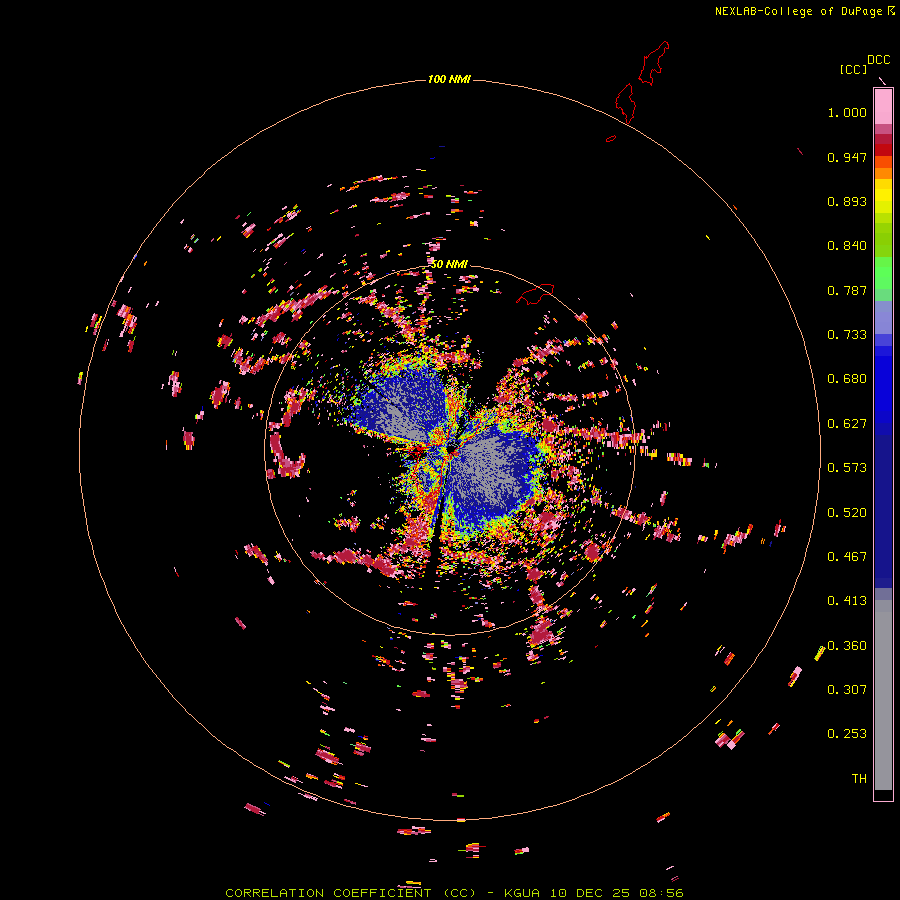The height and width of the screenshot is (900, 900).
Task: Pick the bright green segment of the color bar
Action: 883,273
